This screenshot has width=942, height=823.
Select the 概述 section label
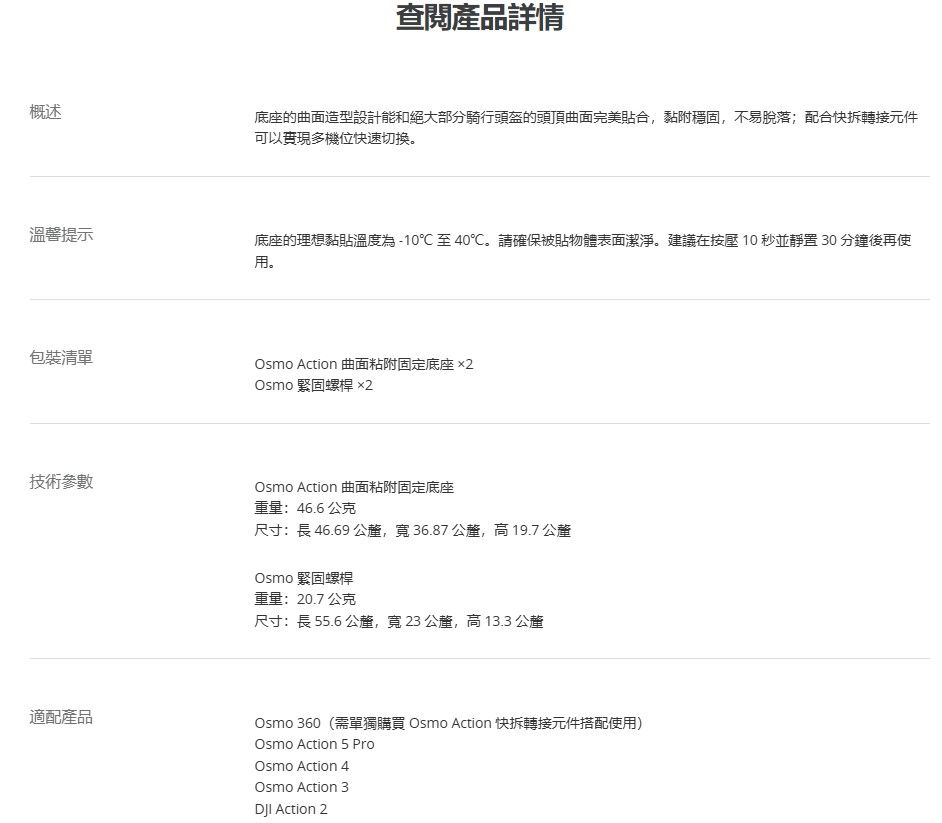pyautogui.click(x=46, y=112)
